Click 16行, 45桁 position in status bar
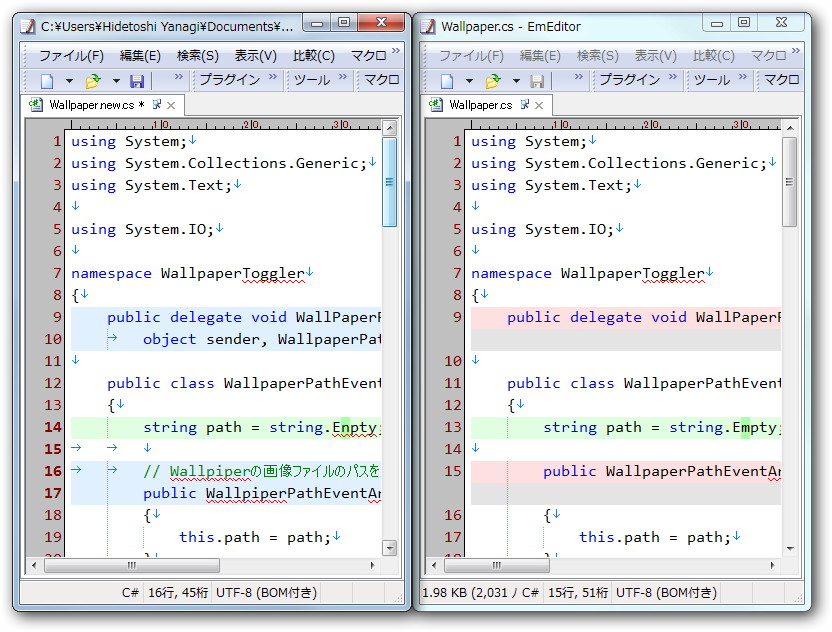This screenshot has width=832, height=632. click(178, 593)
